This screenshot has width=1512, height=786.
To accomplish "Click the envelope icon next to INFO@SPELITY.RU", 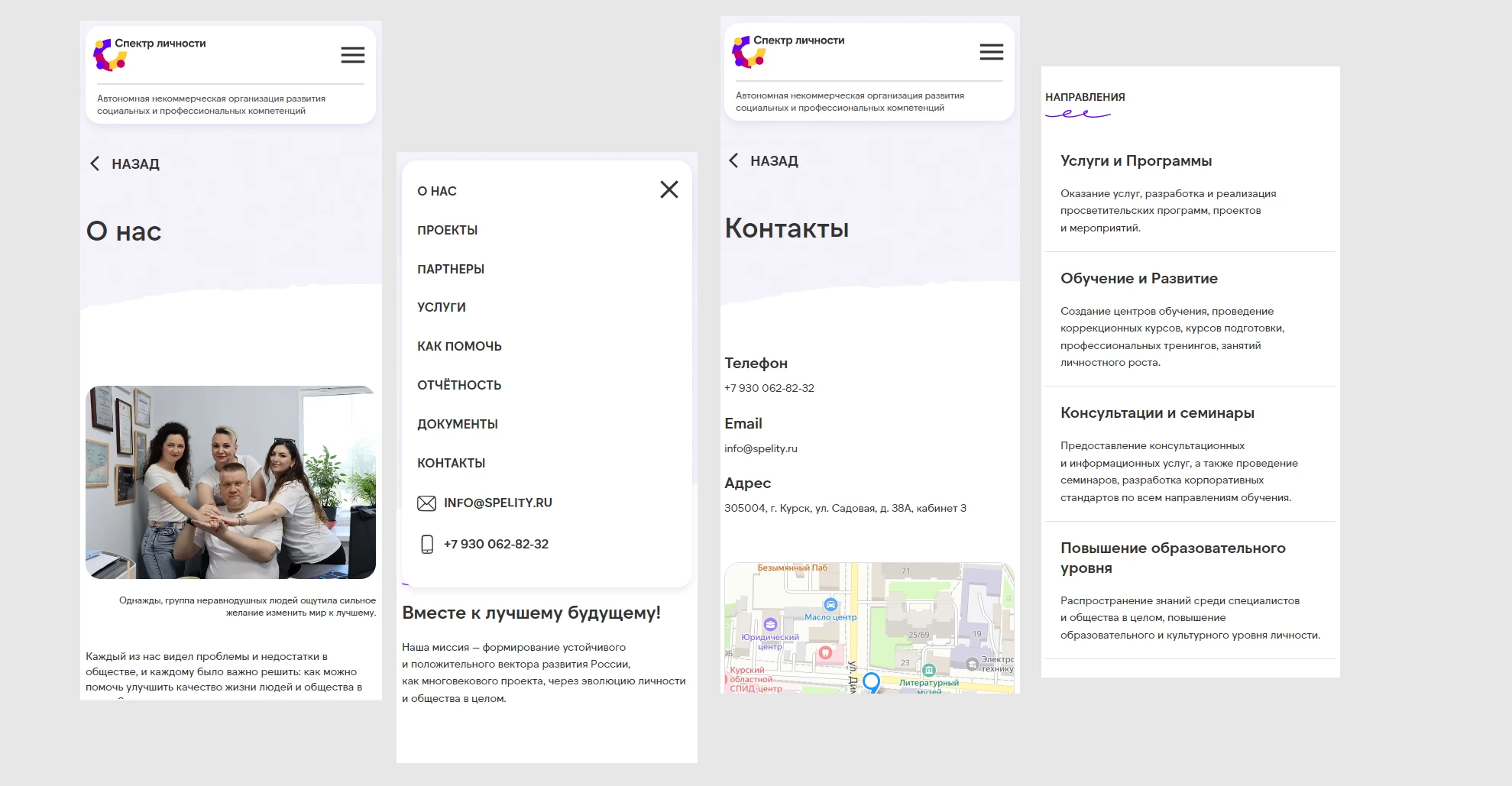I will (x=426, y=502).
